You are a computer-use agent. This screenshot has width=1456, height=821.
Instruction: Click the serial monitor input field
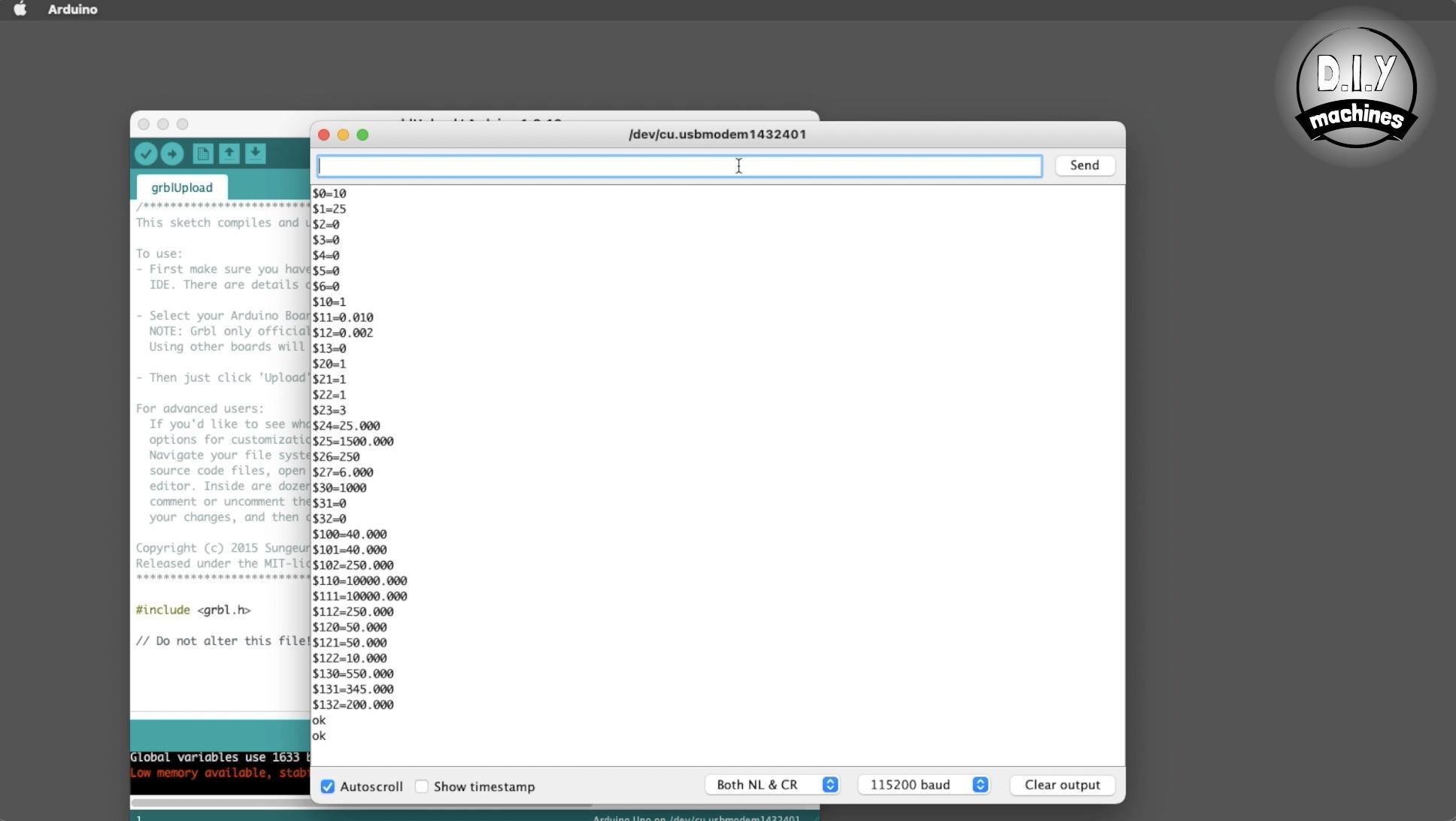click(680, 165)
